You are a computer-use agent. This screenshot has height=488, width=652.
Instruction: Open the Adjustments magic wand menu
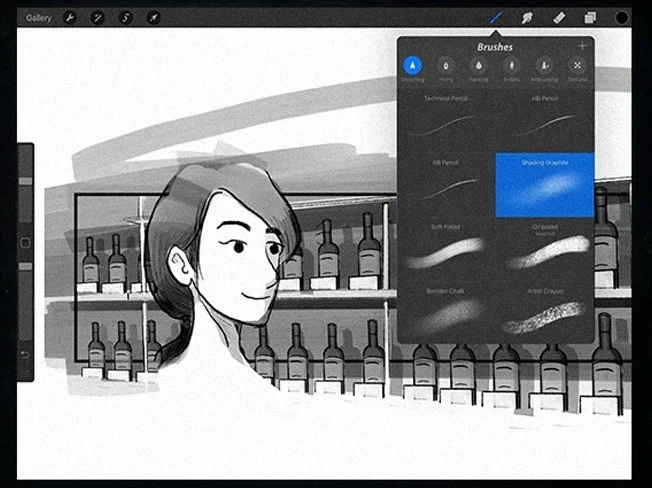pos(98,18)
